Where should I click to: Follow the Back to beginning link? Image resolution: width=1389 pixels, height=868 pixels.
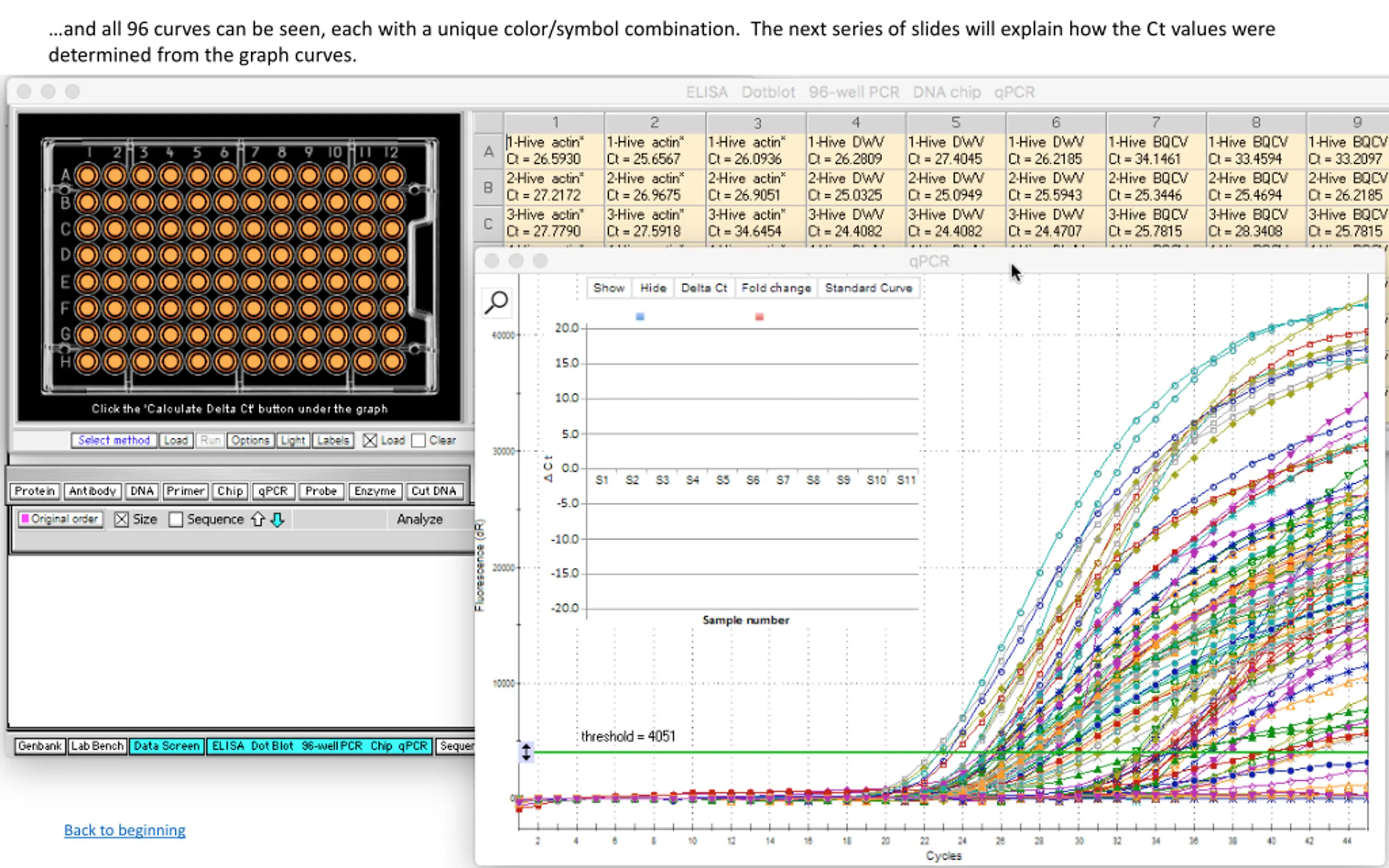point(125,830)
